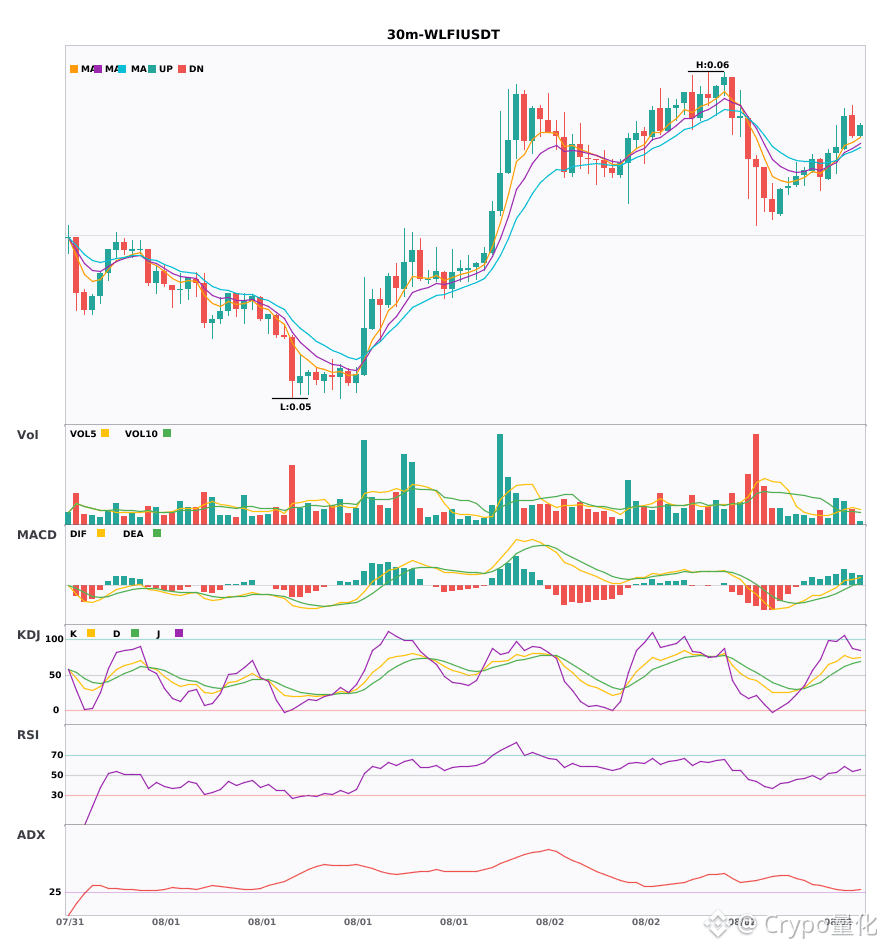Click the VOL5 legend text

(x=83, y=434)
